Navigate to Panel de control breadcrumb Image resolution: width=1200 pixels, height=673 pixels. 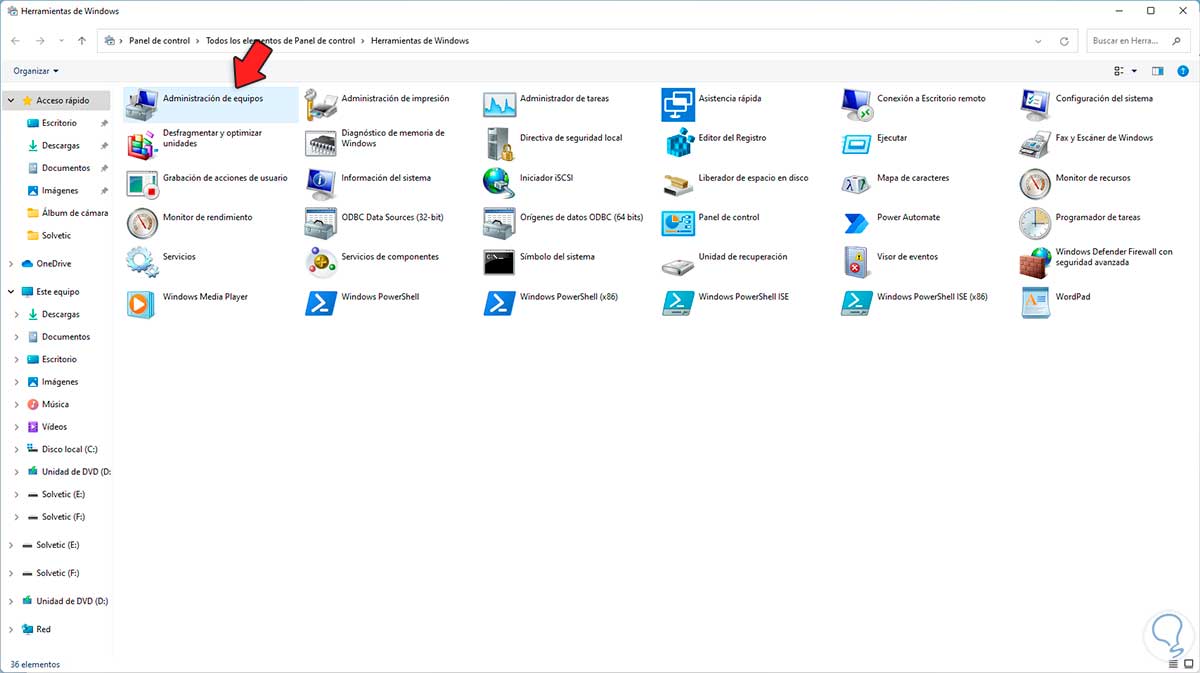point(159,41)
